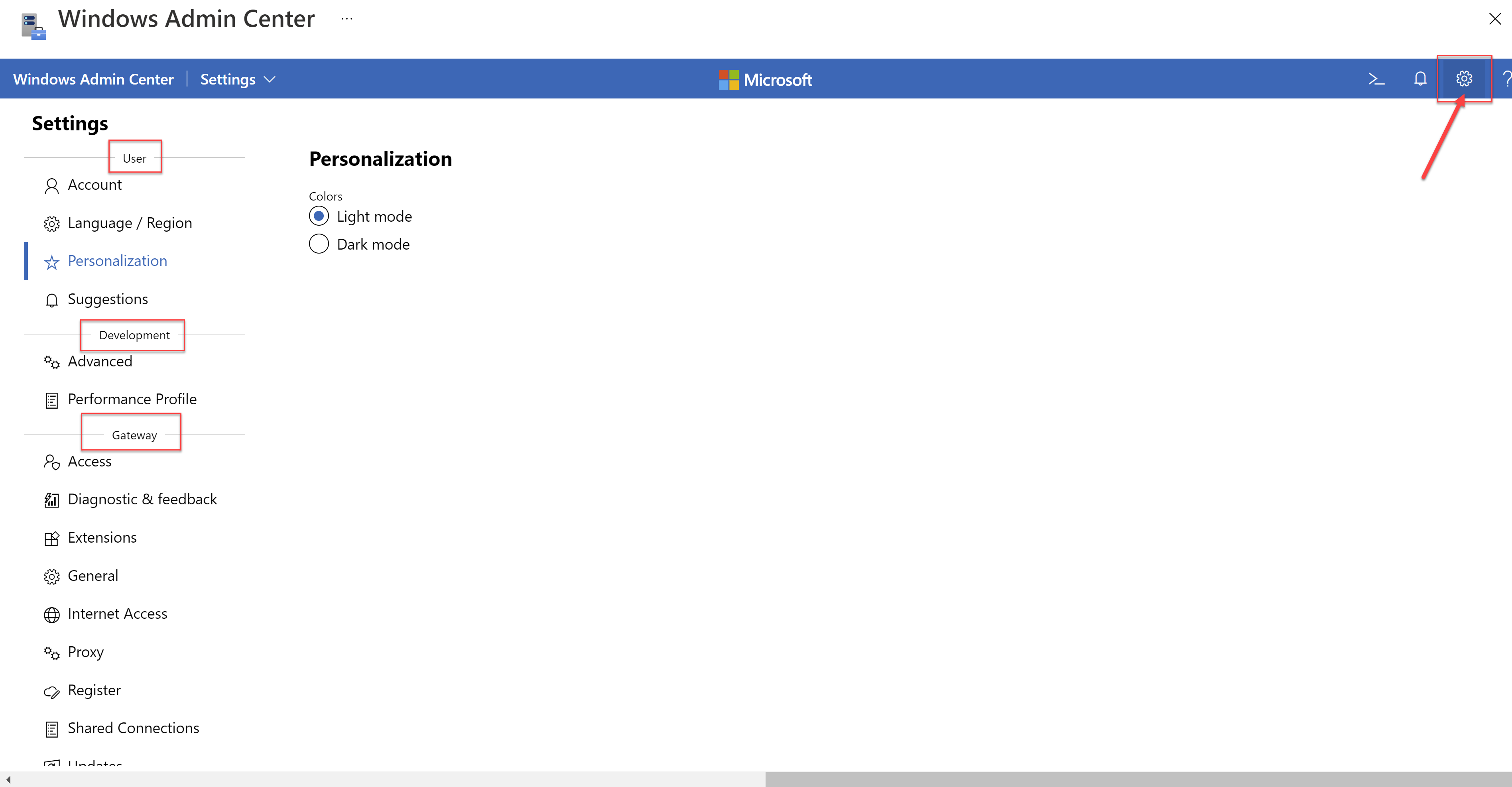Click the Language / Region settings icon
Image resolution: width=1512 pixels, height=787 pixels.
(52, 222)
